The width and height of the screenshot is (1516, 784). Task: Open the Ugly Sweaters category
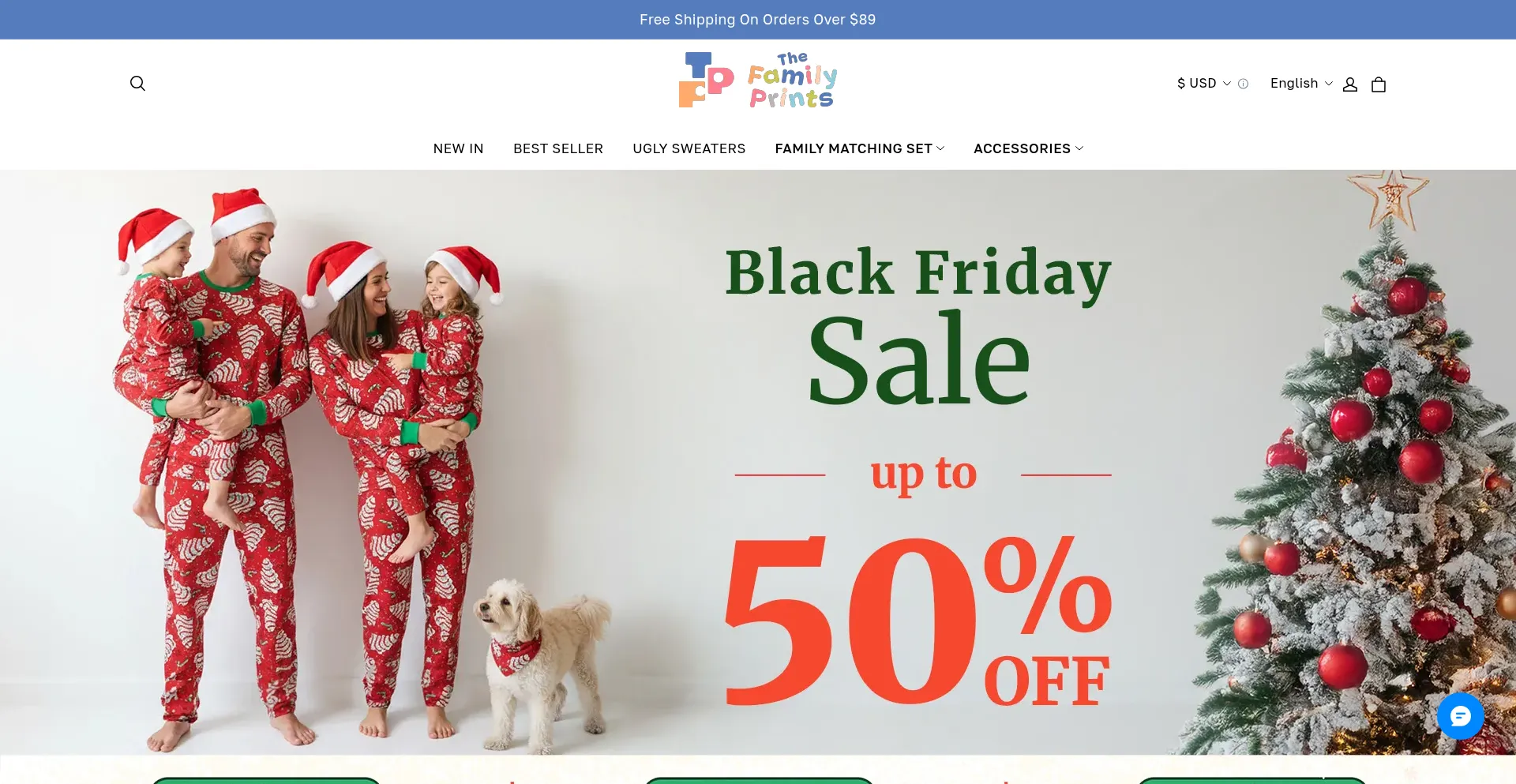coord(689,148)
